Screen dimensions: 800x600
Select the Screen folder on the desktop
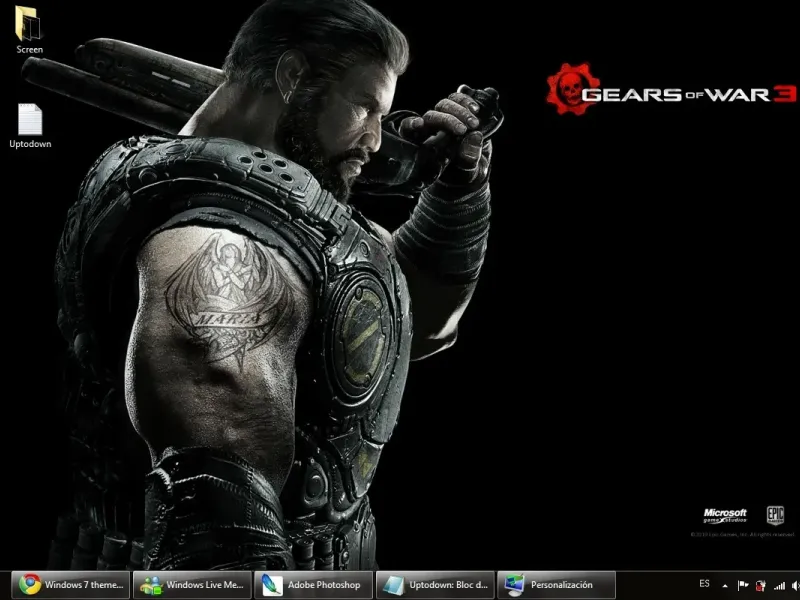pyautogui.click(x=29, y=22)
